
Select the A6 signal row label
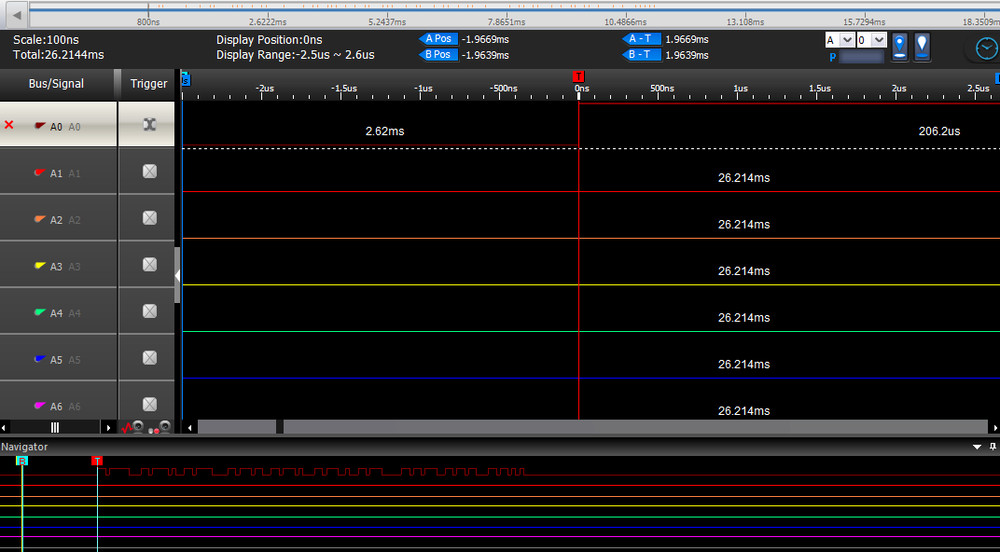pos(56,406)
